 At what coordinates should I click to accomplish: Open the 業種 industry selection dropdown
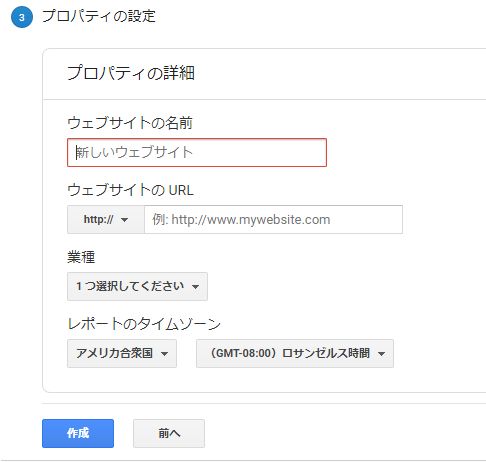137,287
